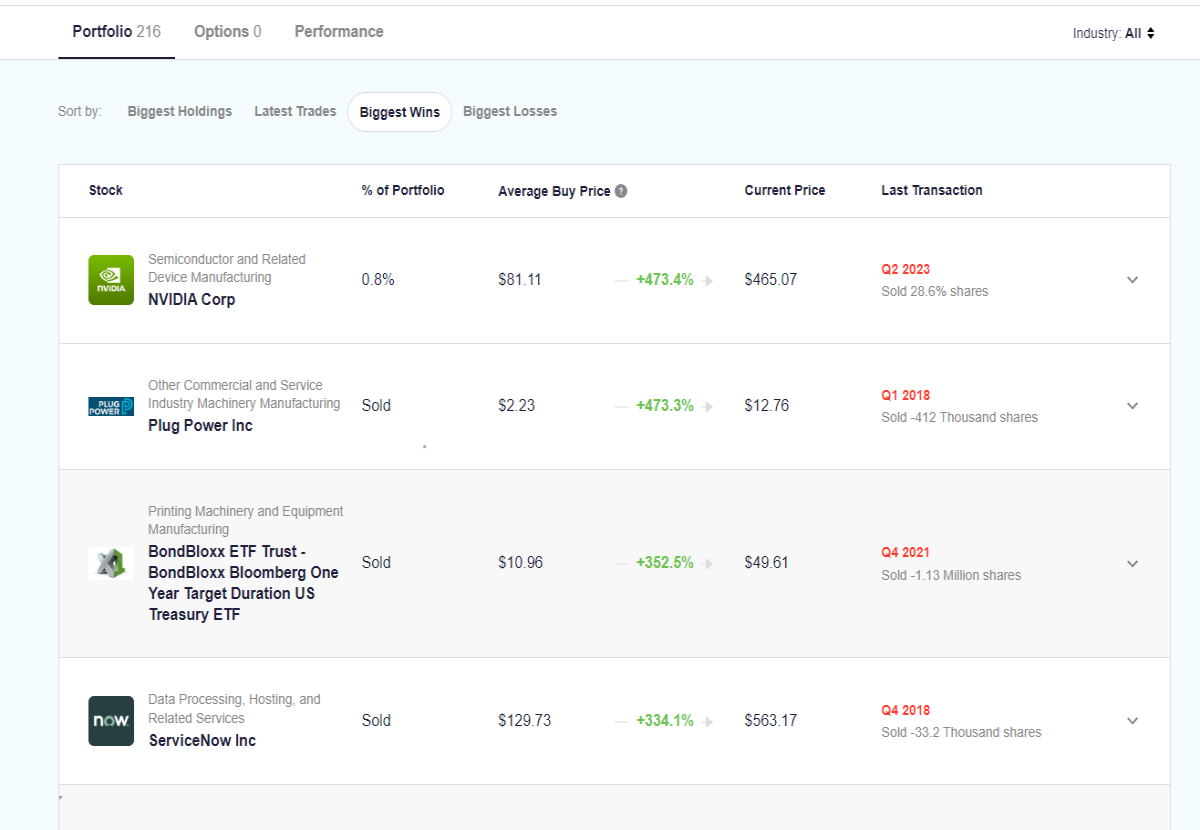Click the ServiceNow logo icon
This screenshot has height=830, width=1200.
click(x=111, y=721)
